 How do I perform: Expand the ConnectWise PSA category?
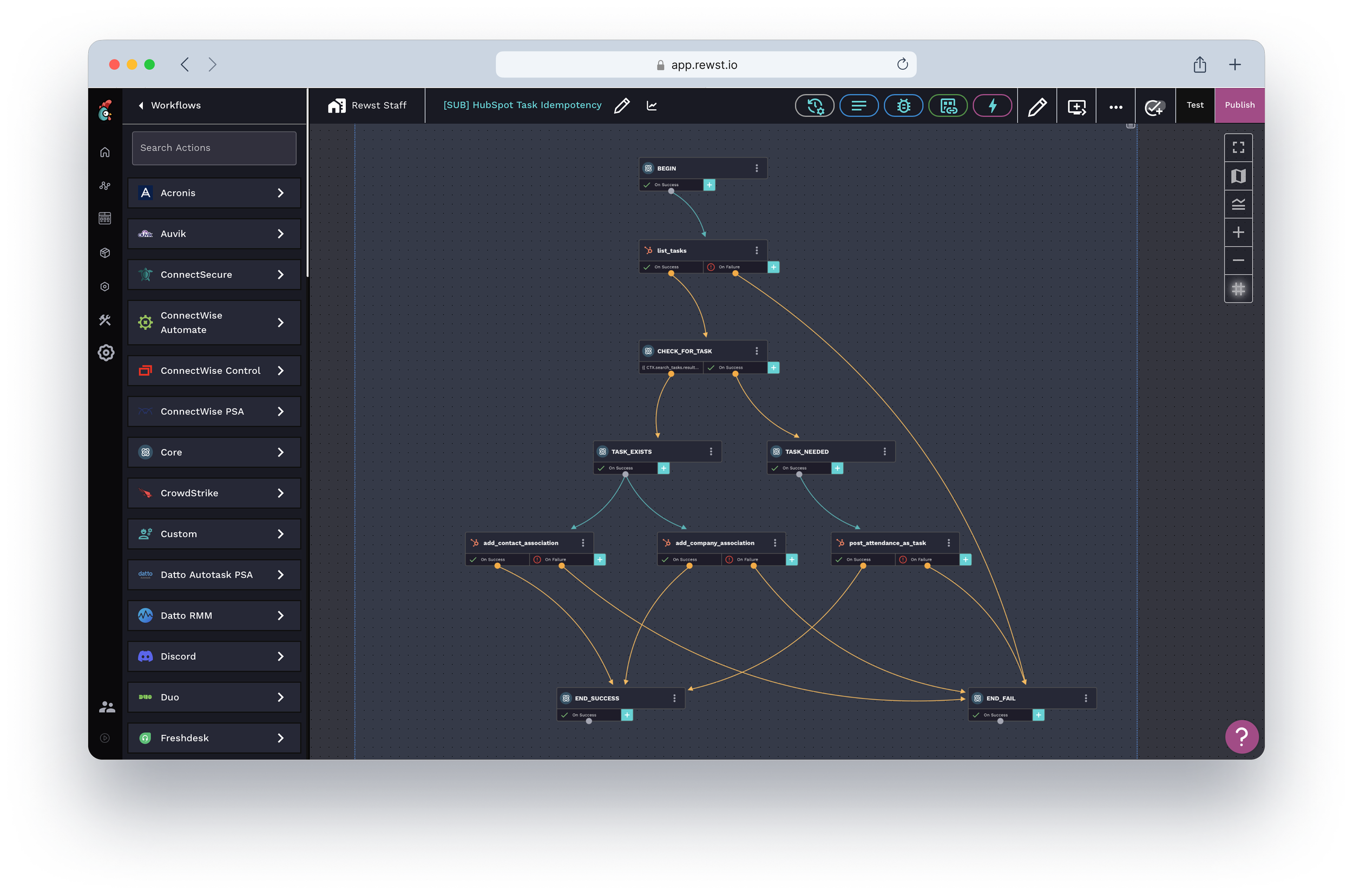click(x=214, y=411)
